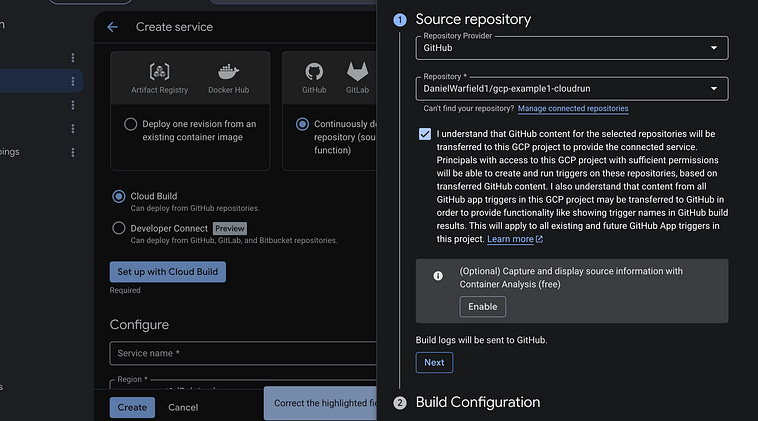This screenshot has width=758, height=421.
Task: Expand the Build Configuration step
Action: click(x=478, y=402)
